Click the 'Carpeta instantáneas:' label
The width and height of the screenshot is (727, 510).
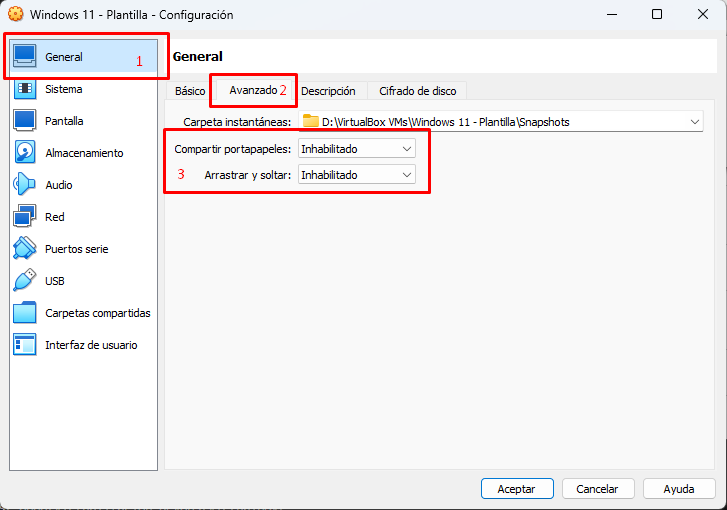[x=237, y=122]
